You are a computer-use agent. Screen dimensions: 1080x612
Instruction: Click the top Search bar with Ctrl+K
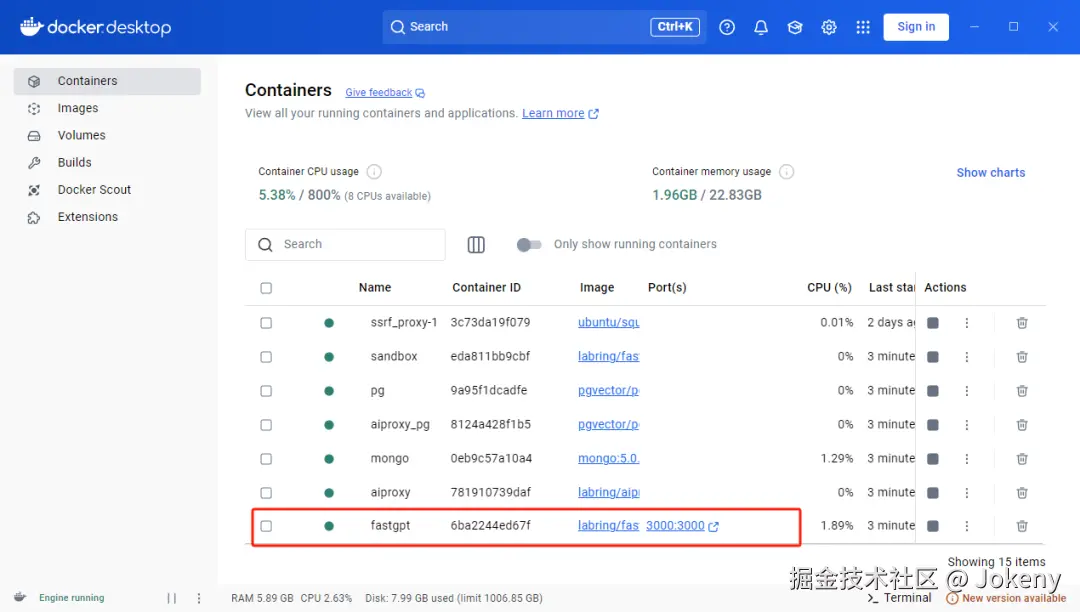point(544,27)
